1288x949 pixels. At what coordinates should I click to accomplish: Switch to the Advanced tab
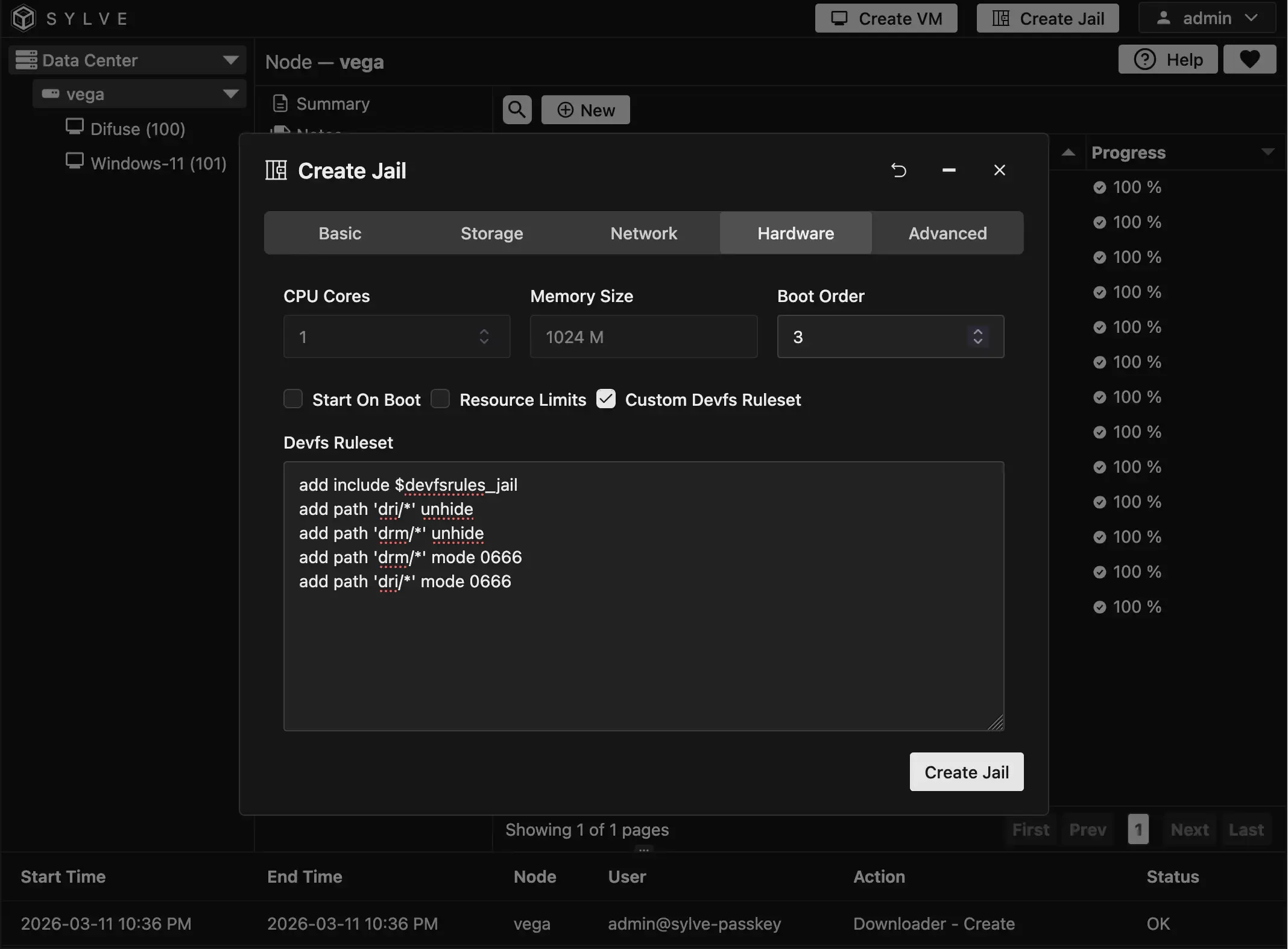point(947,233)
